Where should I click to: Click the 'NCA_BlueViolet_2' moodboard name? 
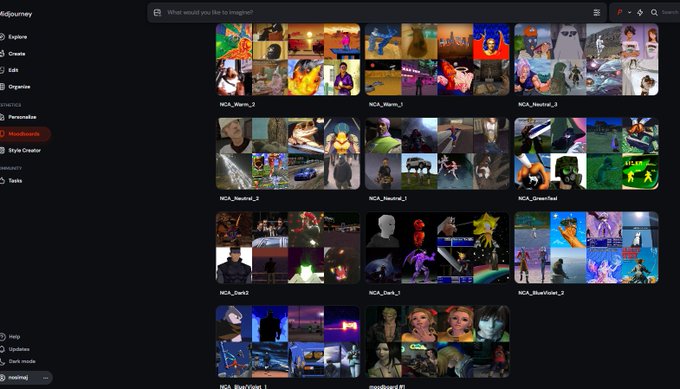[x=541, y=293]
